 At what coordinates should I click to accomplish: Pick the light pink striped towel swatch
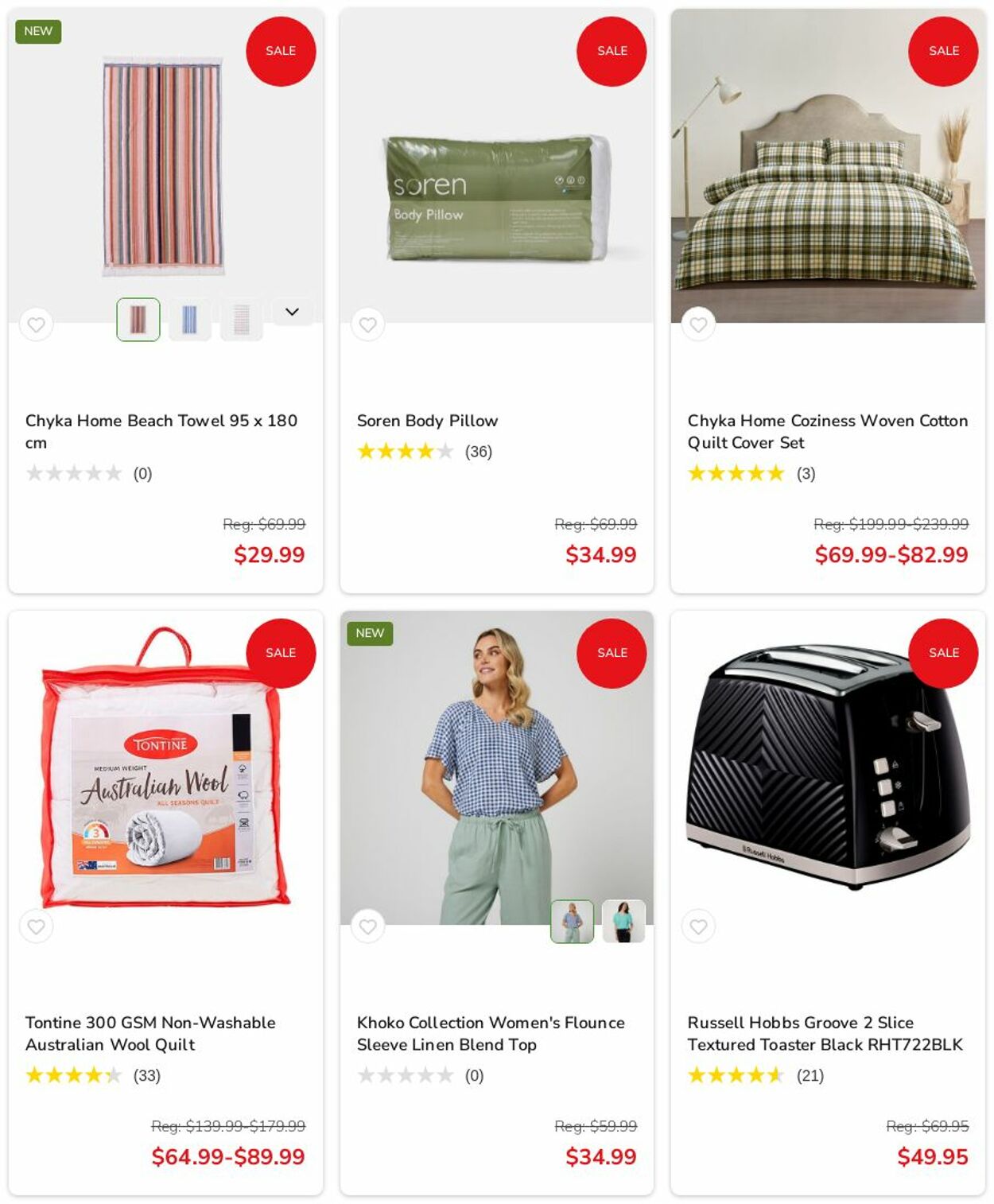click(x=241, y=320)
